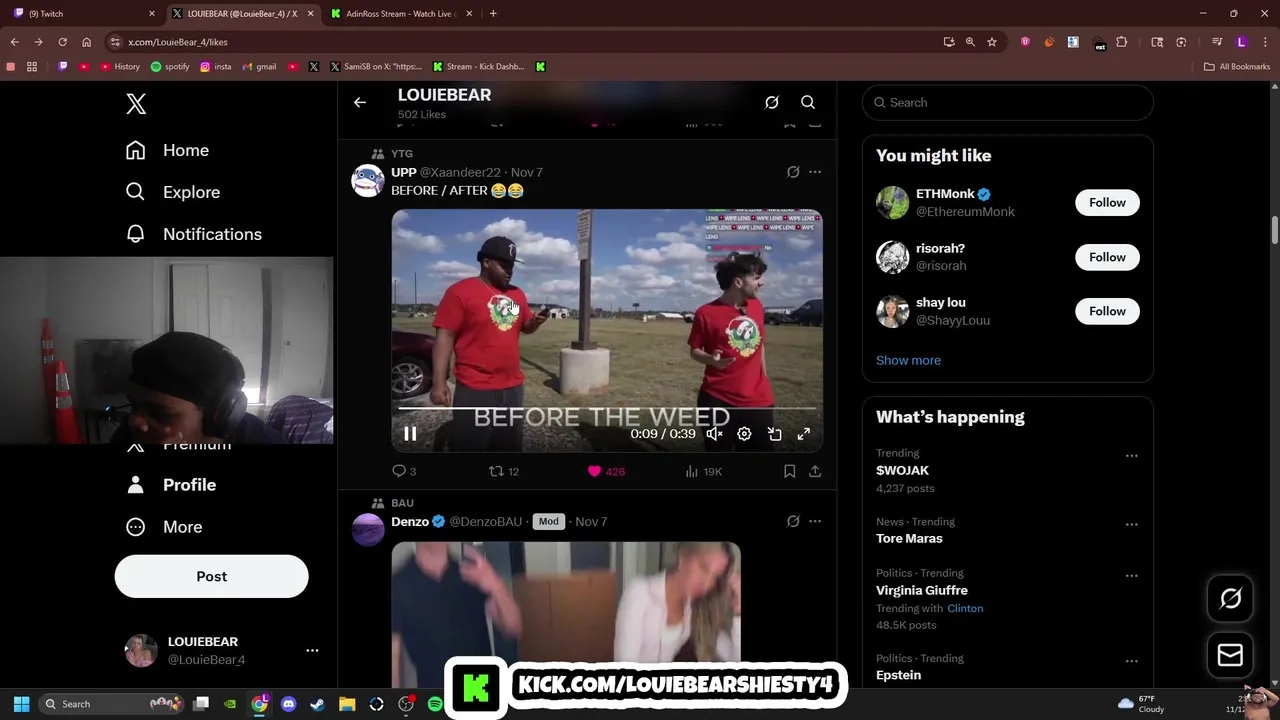Bookmark UPP's BEFORE / AFTER post
This screenshot has width=1280, height=720.
click(x=789, y=471)
